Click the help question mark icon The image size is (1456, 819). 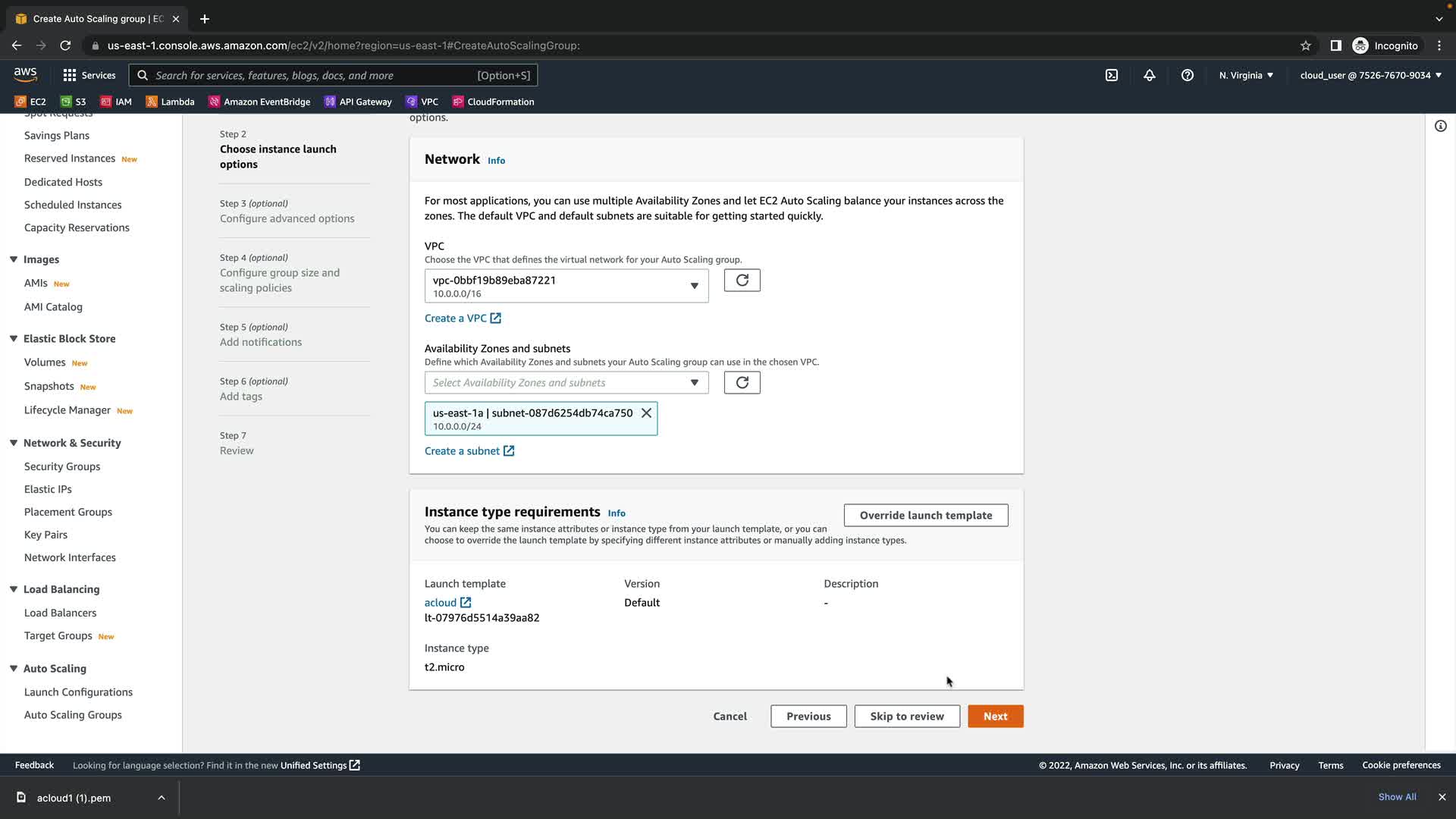click(x=1188, y=75)
